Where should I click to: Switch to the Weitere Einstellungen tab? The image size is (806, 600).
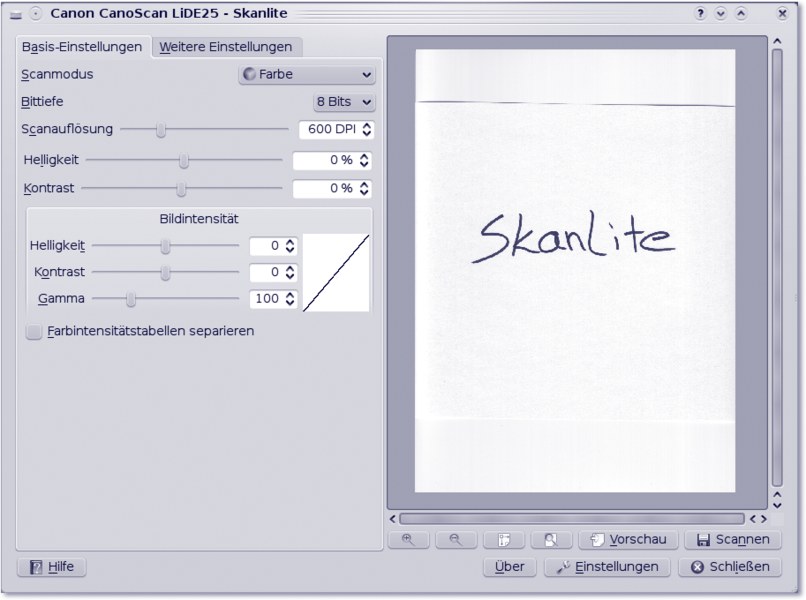tap(226, 47)
